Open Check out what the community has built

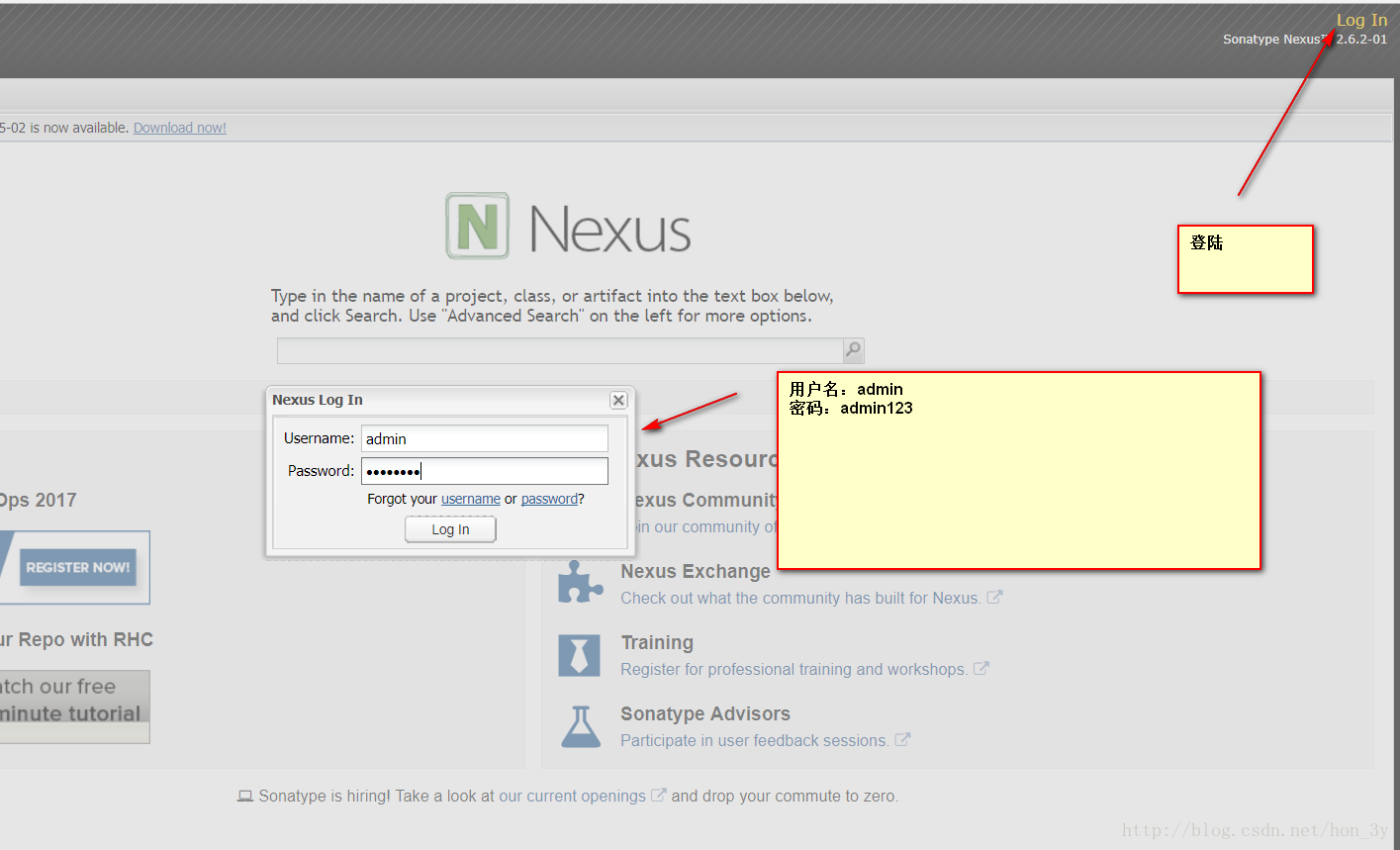[800, 598]
